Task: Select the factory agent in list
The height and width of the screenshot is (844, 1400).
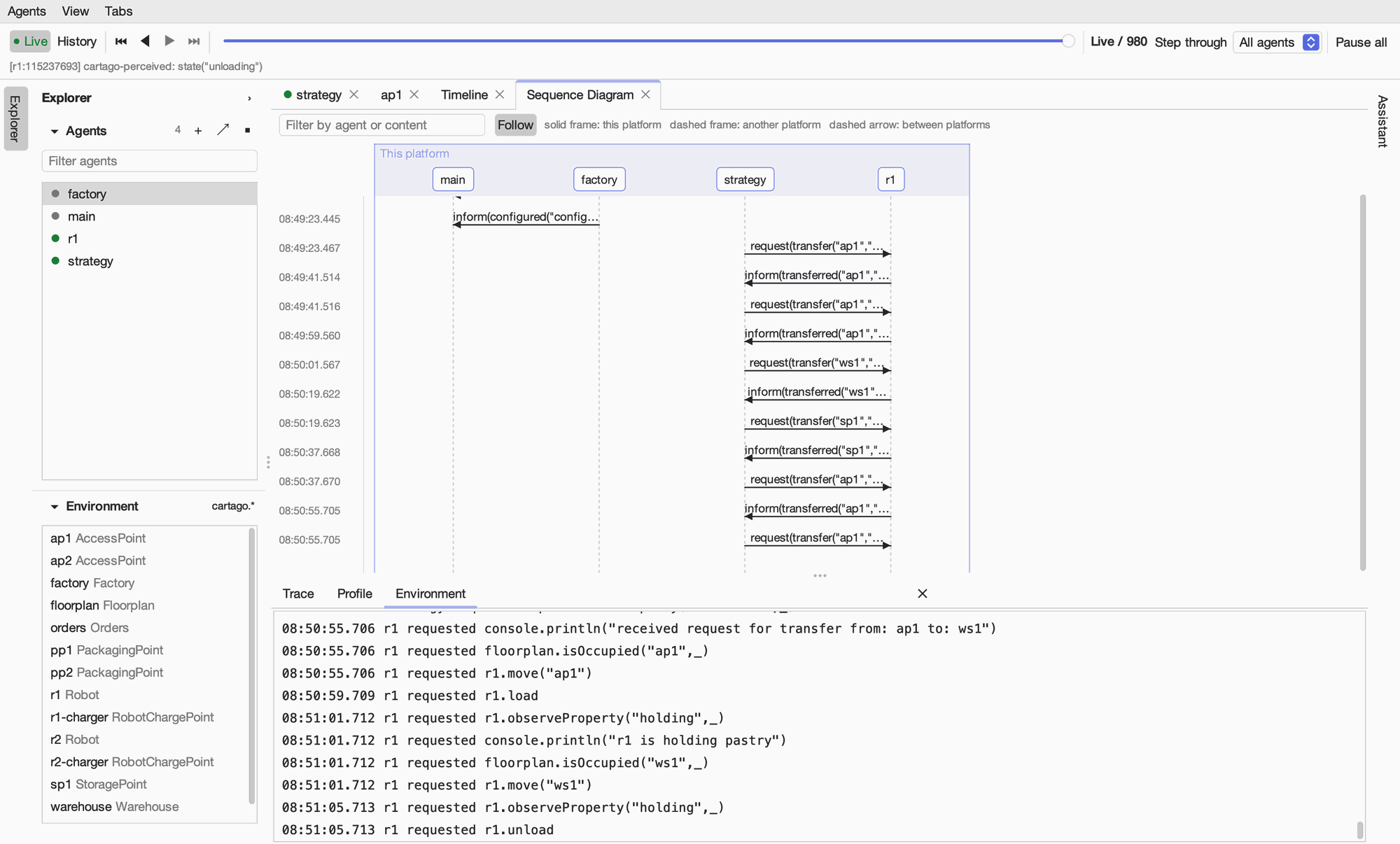Action: pyautogui.click(x=149, y=194)
